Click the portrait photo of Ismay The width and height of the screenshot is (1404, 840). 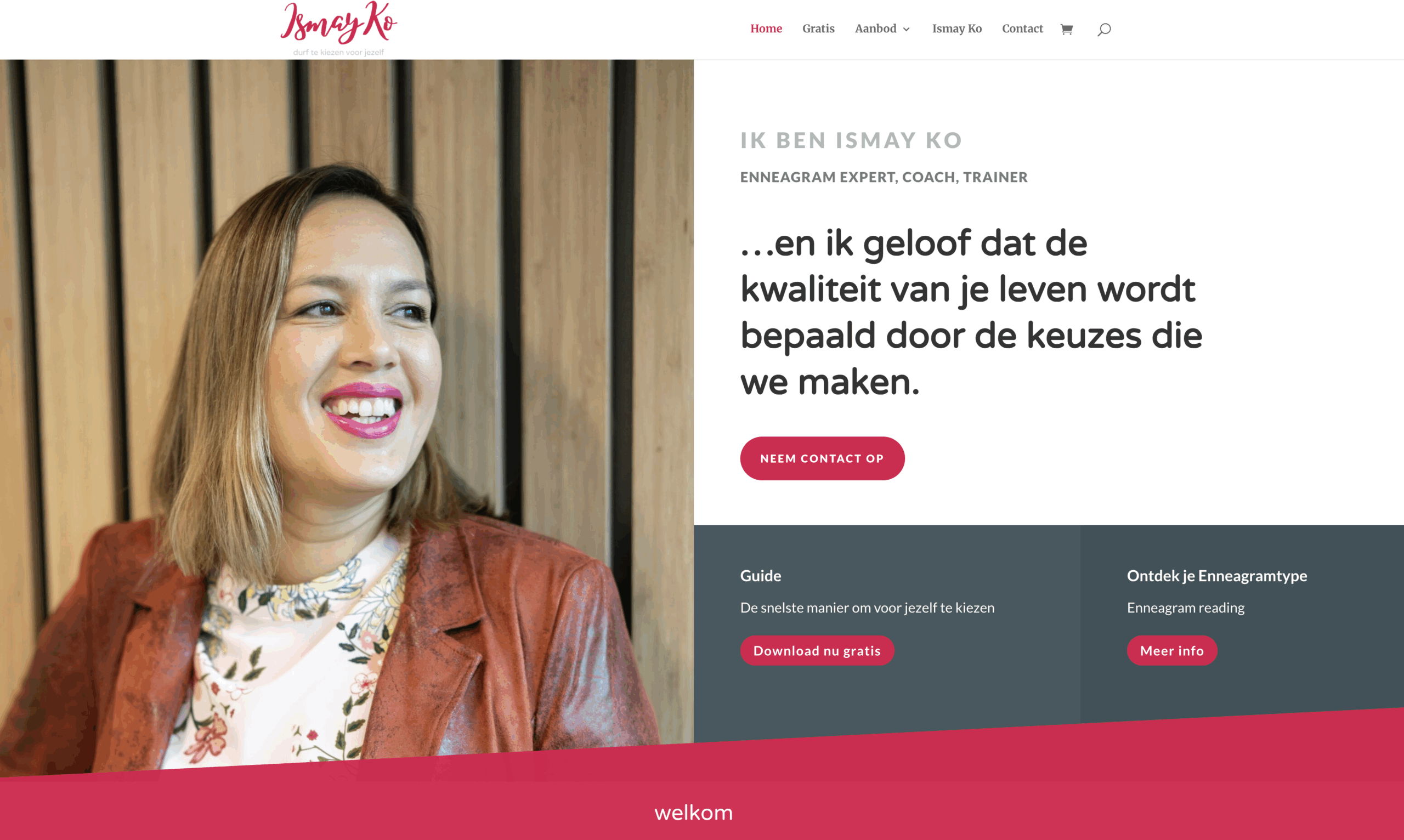pyautogui.click(x=347, y=416)
